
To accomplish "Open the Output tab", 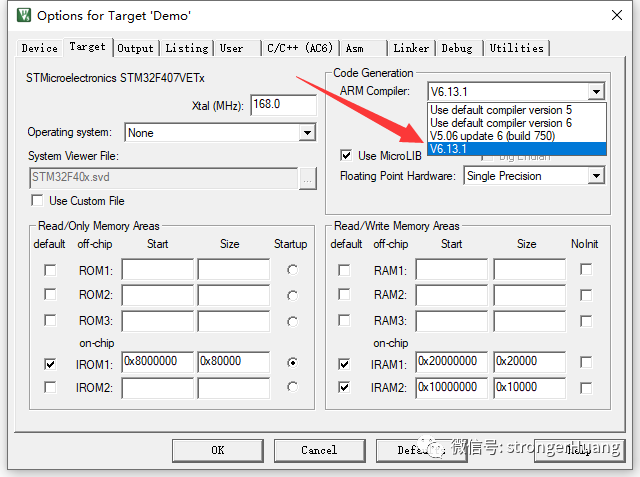I will [x=136, y=48].
